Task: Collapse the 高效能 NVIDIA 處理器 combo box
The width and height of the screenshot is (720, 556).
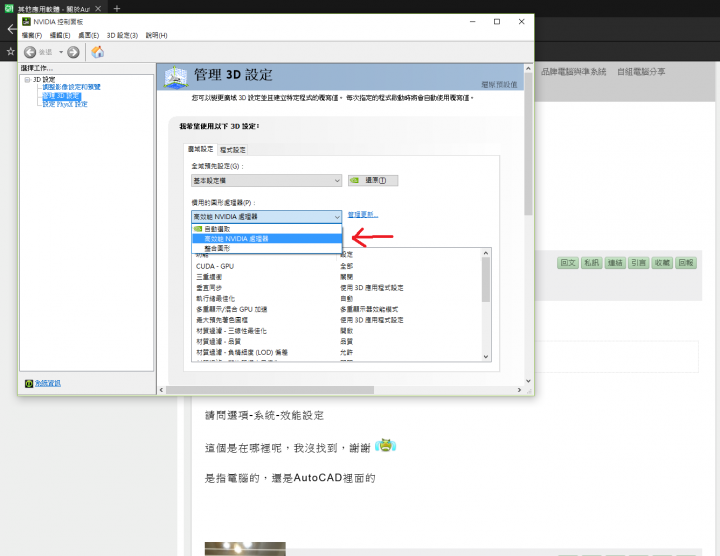Action: coord(266,217)
